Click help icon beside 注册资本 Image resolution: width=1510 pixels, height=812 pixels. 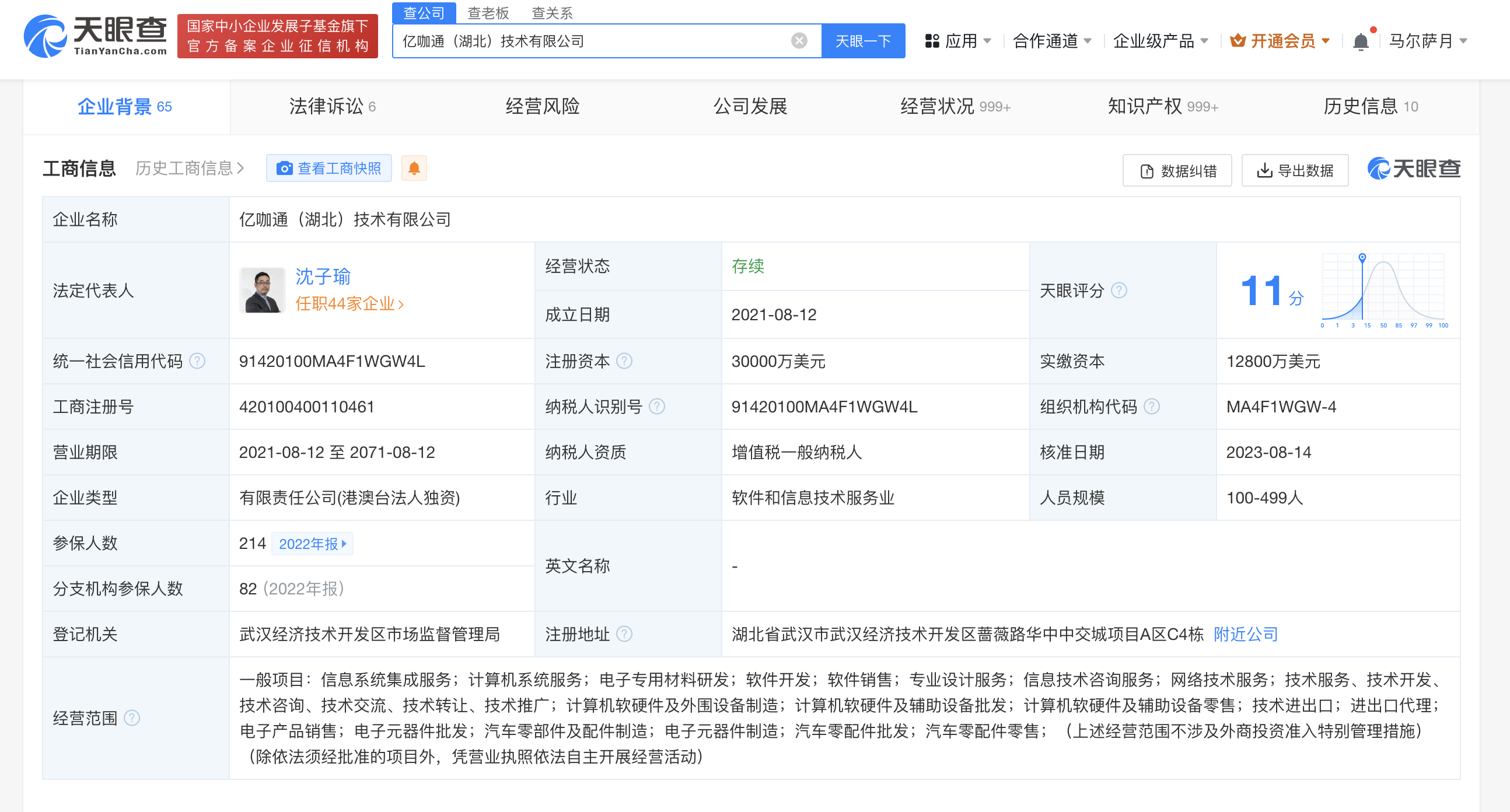[x=624, y=361]
